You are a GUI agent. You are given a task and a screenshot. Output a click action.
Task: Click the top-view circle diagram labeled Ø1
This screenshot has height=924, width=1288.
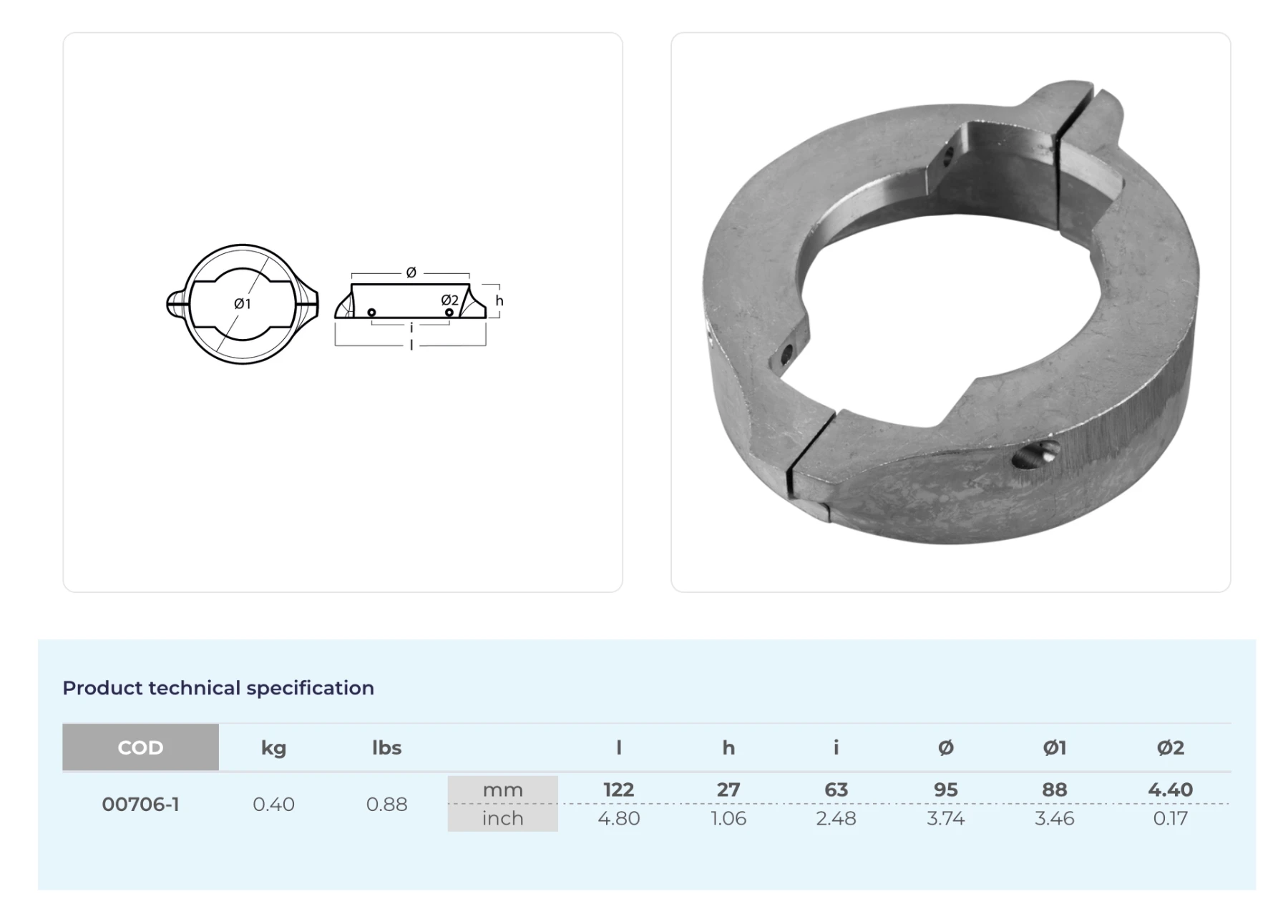(243, 304)
